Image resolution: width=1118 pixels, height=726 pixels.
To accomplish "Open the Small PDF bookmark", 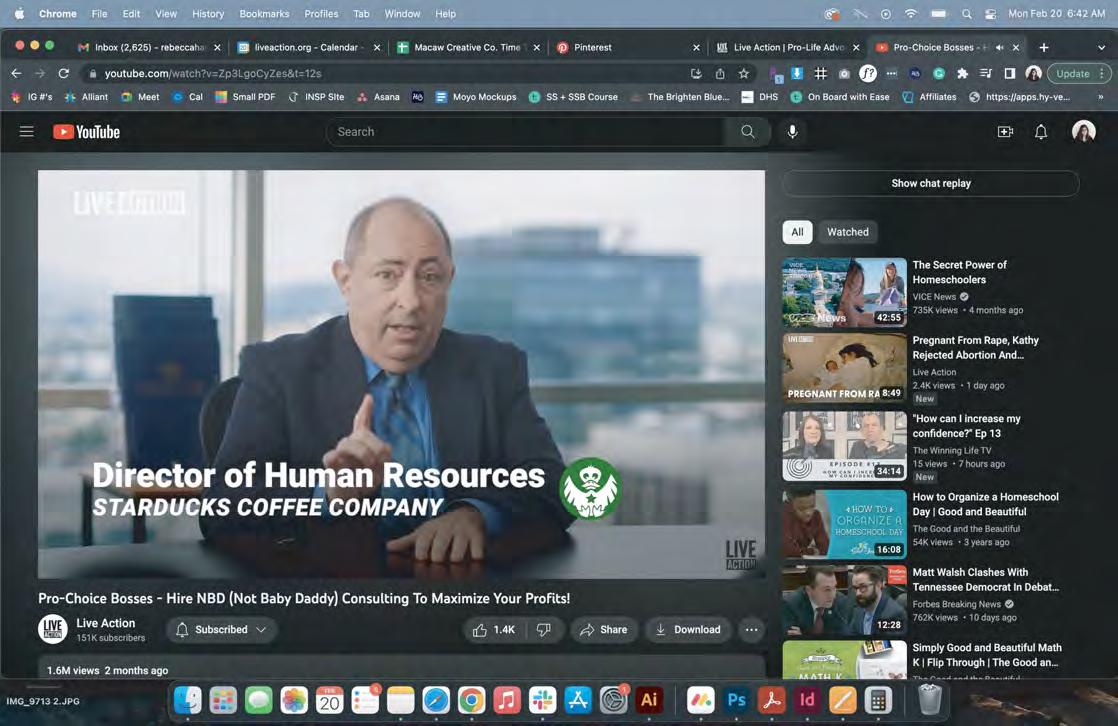I will [x=245, y=97].
